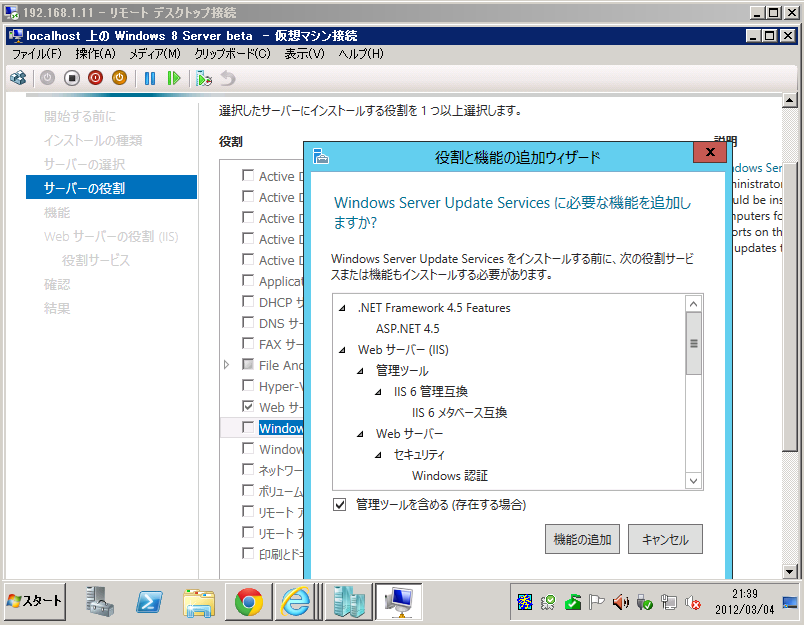Viewport: 804px width, 625px height.
Task: Collapse the Web サーバー (IIS) tree node
Action: coord(344,350)
